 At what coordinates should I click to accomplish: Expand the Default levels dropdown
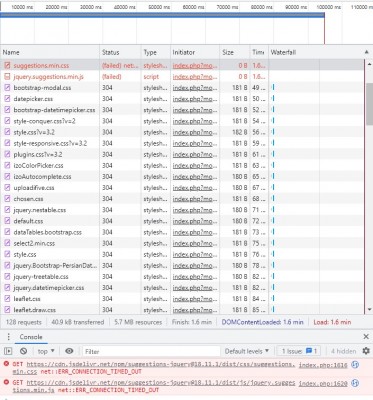(247, 351)
